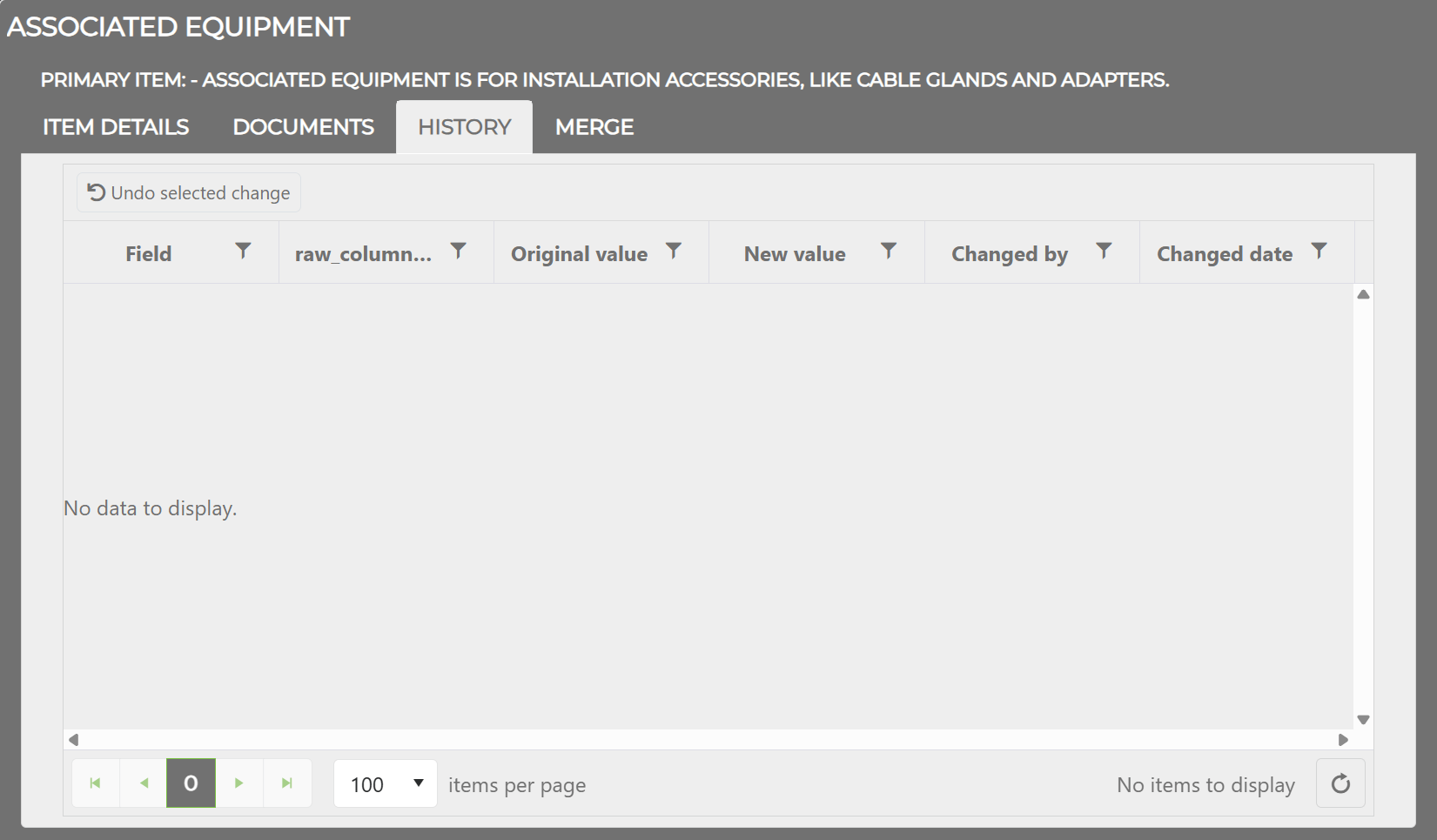Sort by Field column header

click(148, 254)
